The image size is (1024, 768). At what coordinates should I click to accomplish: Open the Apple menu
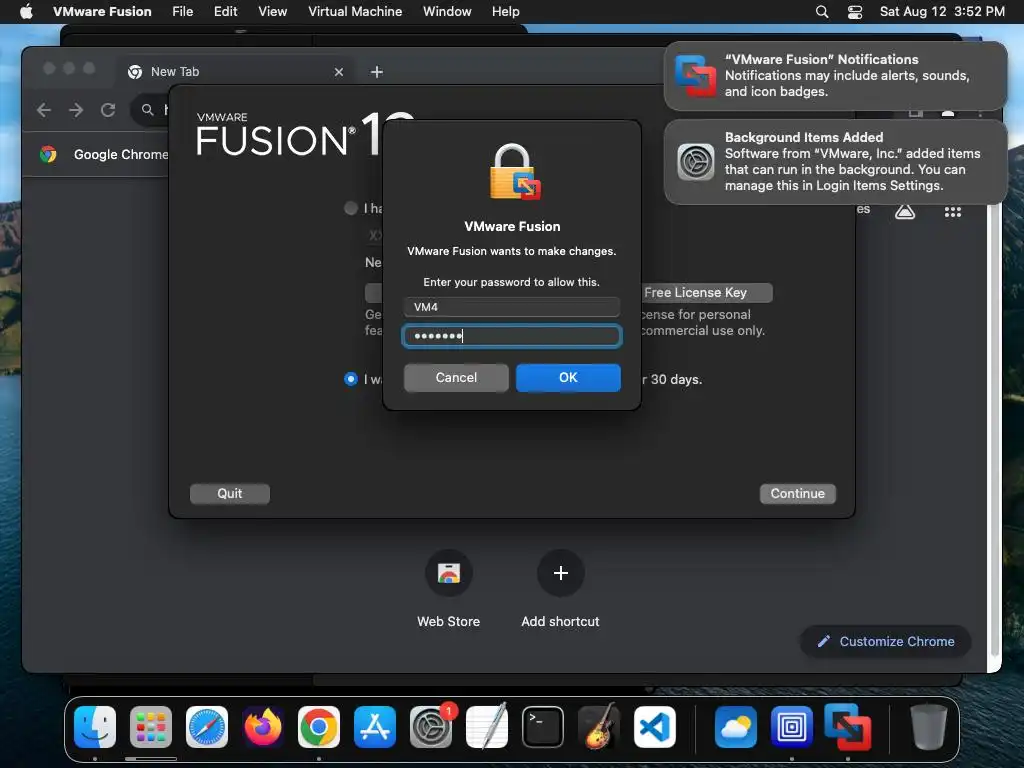pos(26,12)
